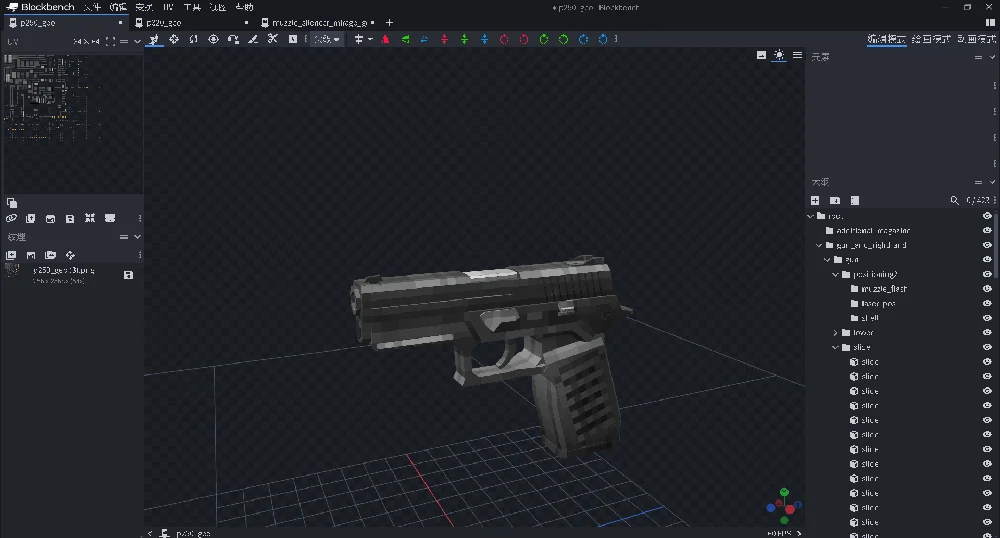The image size is (1000, 538).
Task: Click the viewport screenshot image icon
Action: [761, 55]
